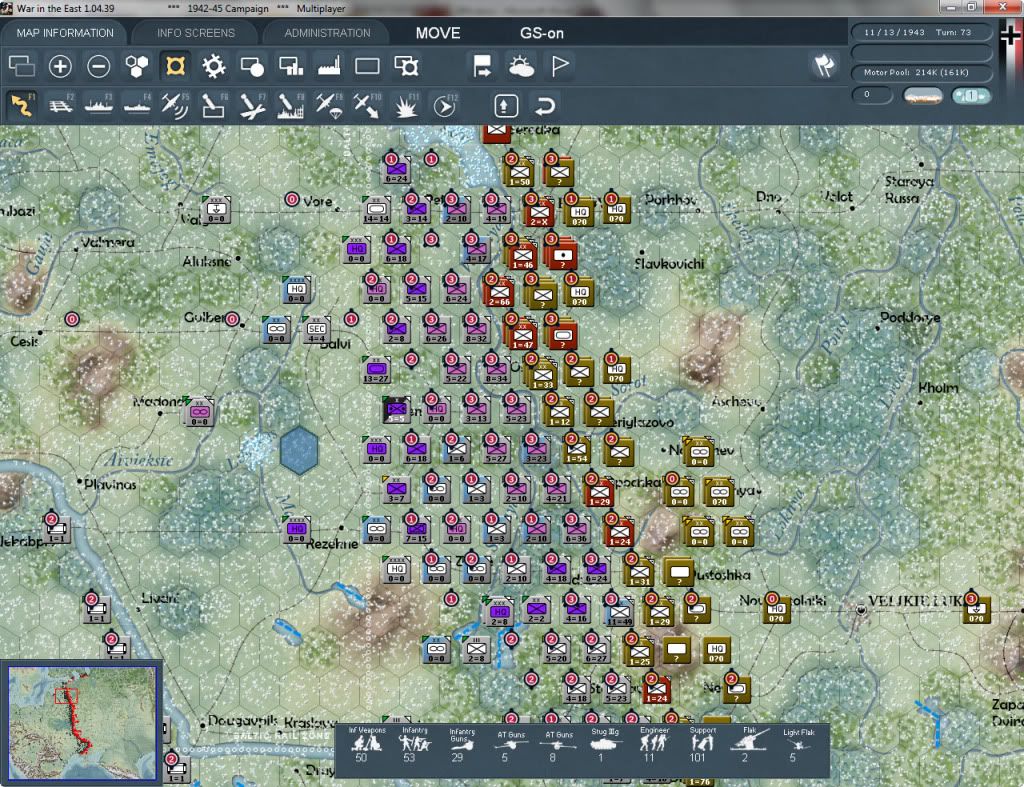Select the F6 Bomb Unit mode icon
Screen dimensions: 1024x787
pyautogui.click(x=214, y=105)
